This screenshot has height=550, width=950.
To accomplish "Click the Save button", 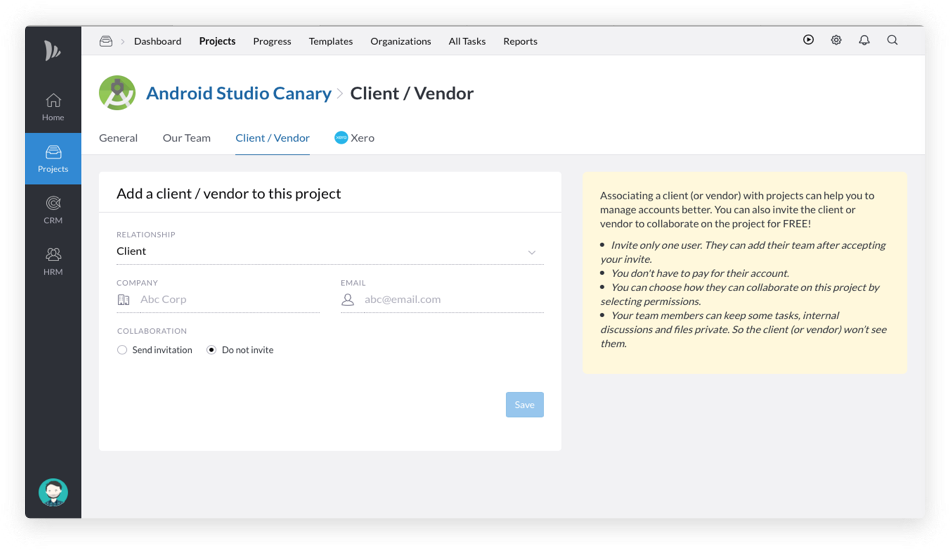I will click(525, 405).
